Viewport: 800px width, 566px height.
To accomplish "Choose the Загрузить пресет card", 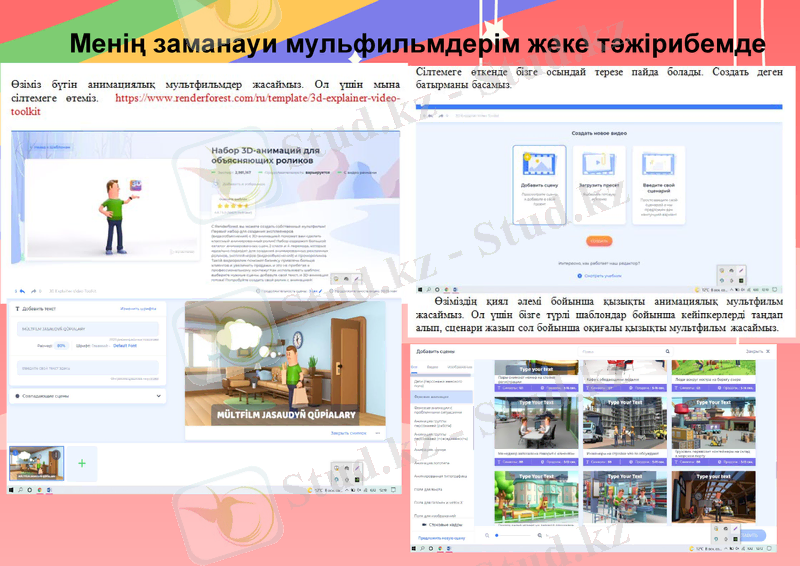I will coord(599,185).
